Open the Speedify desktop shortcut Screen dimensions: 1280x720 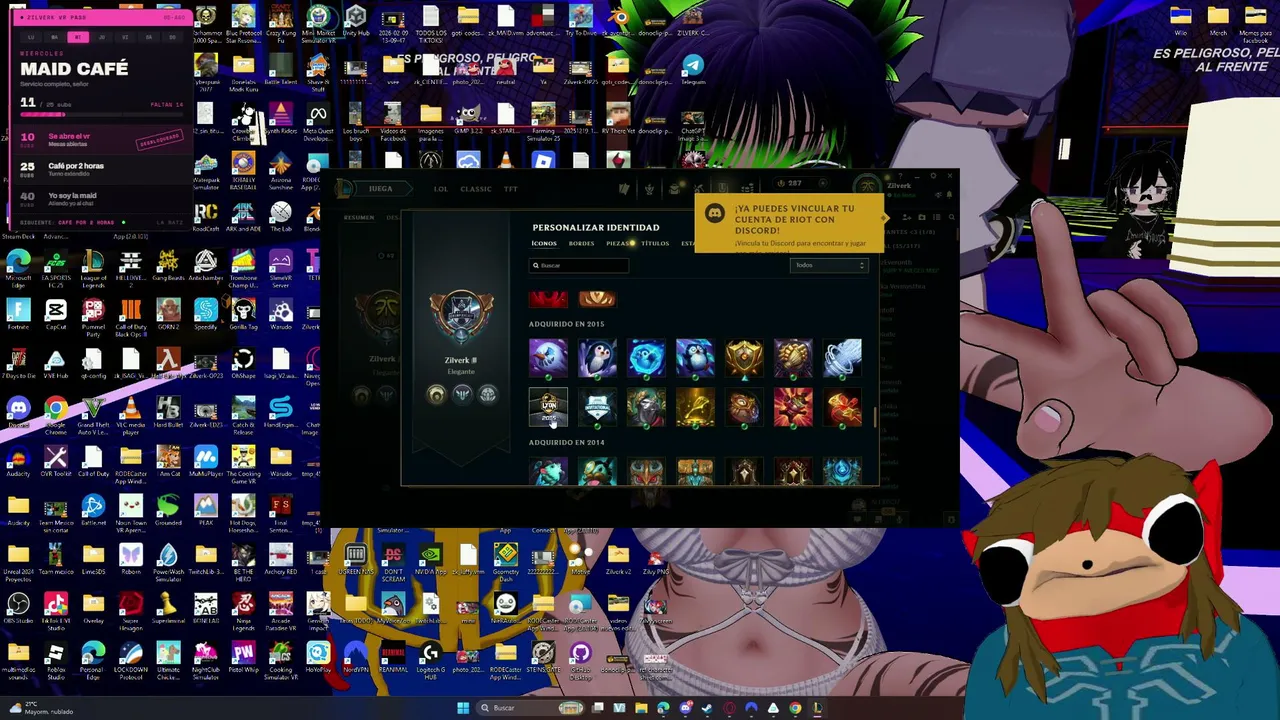[205, 315]
